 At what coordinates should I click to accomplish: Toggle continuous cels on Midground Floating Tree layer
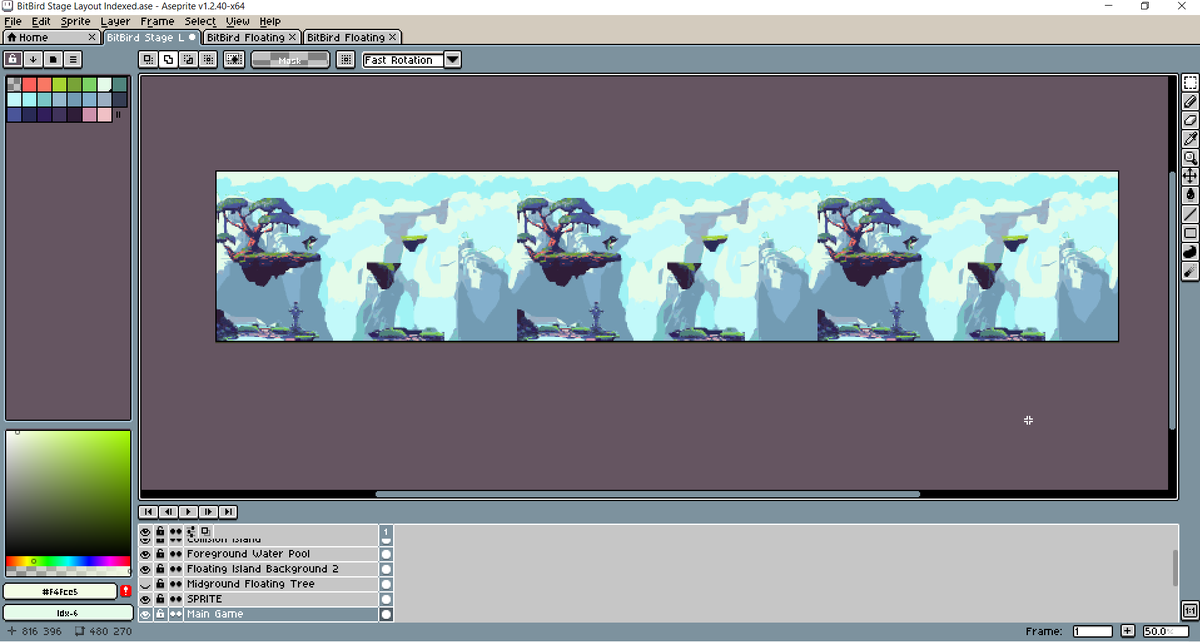click(x=176, y=584)
